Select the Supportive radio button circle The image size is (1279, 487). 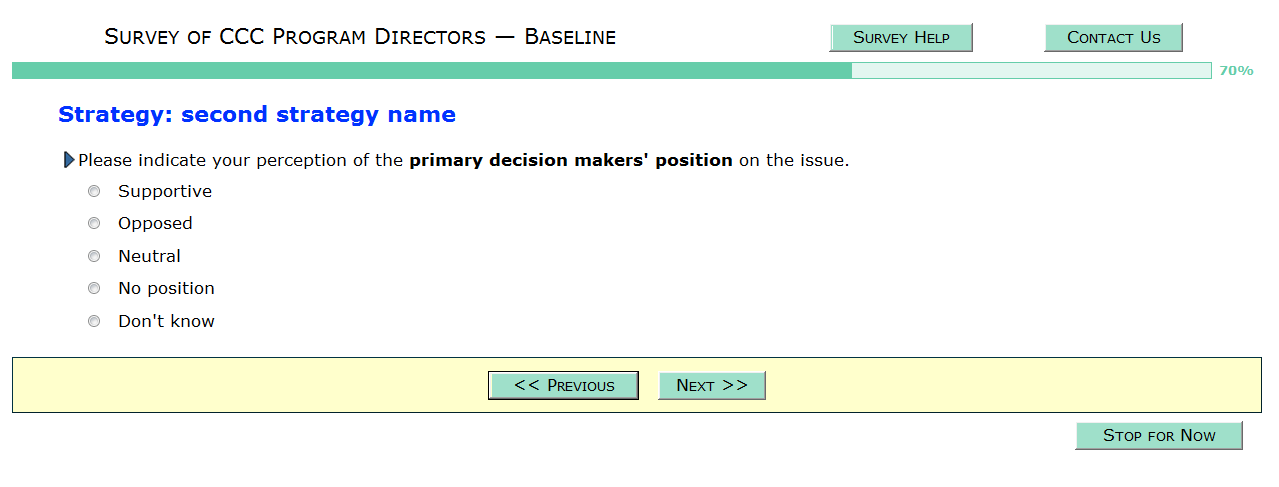click(x=94, y=191)
